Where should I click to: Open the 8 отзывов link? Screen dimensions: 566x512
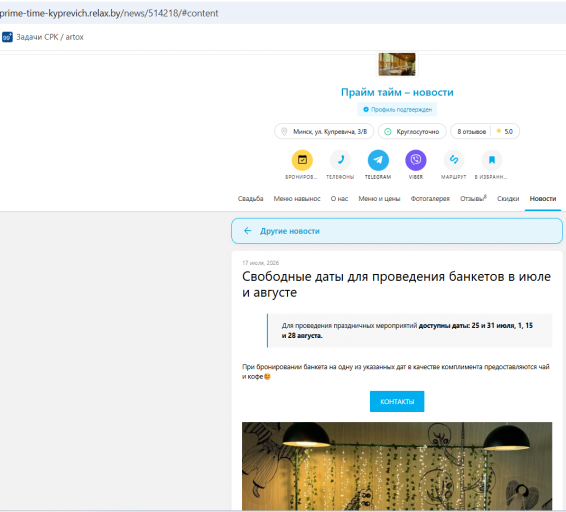click(x=471, y=132)
